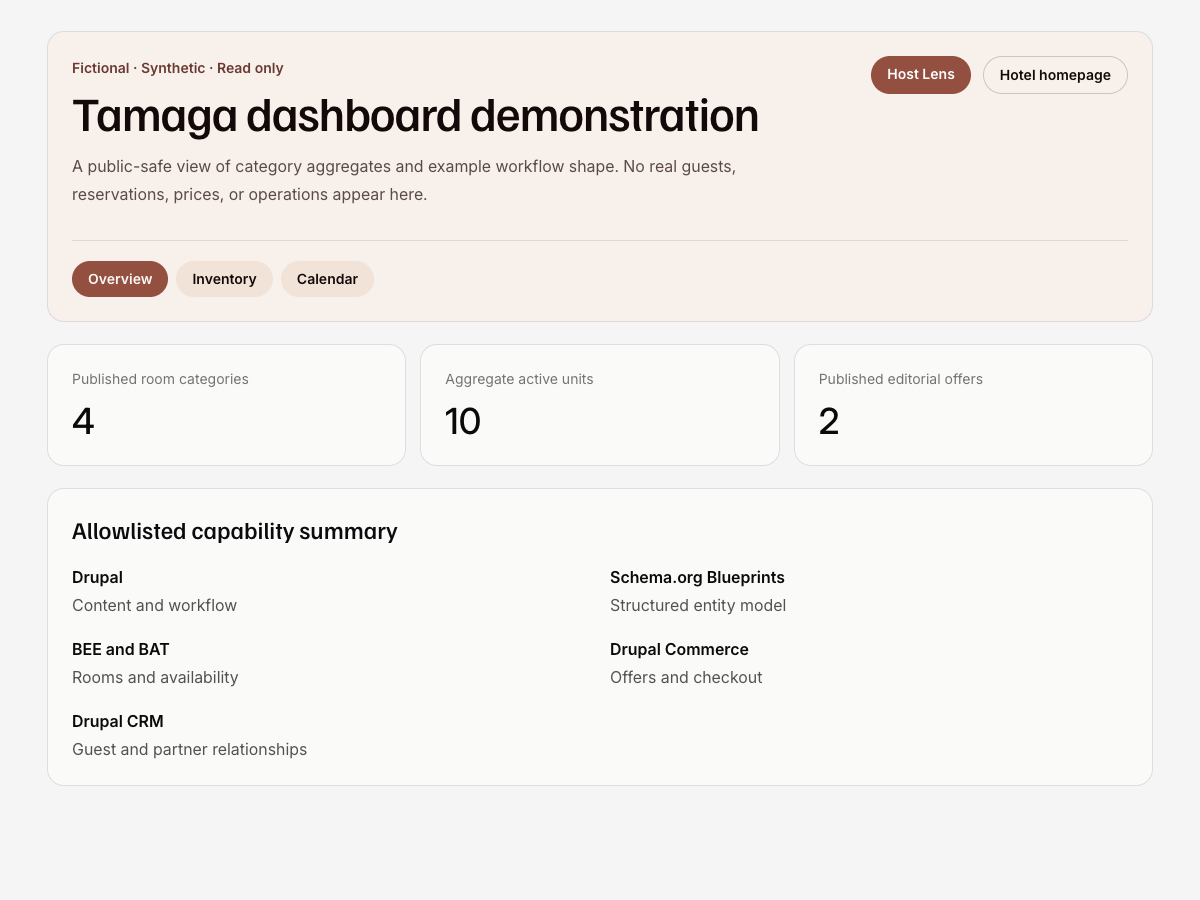Image resolution: width=1200 pixels, height=900 pixels.
Task: Click the 'Structured entity model' description
Action: [x=698, y=605]
